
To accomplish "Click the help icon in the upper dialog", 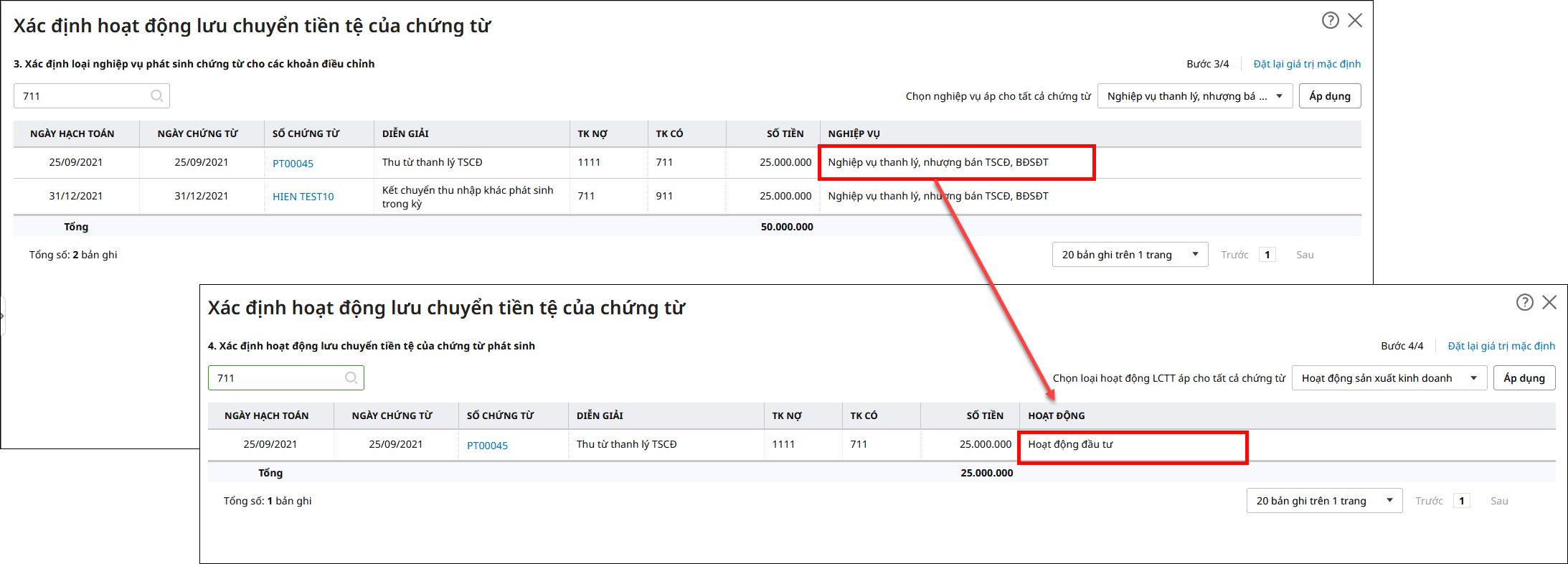I will click(x=1330, y=21).
